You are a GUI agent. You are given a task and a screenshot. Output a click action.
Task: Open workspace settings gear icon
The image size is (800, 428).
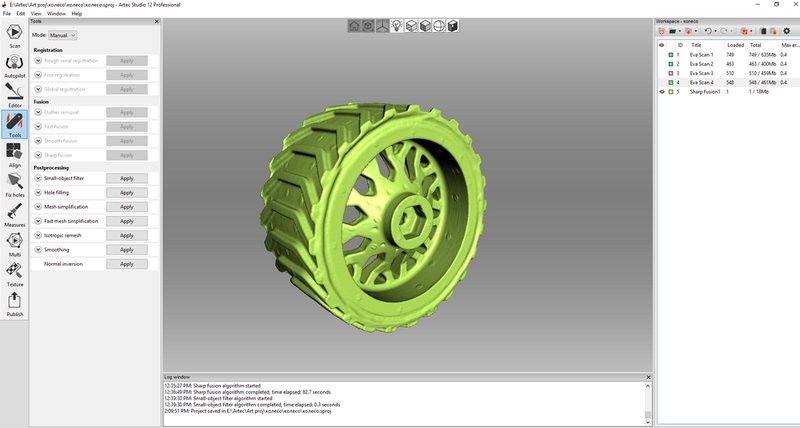click(786, 31)
